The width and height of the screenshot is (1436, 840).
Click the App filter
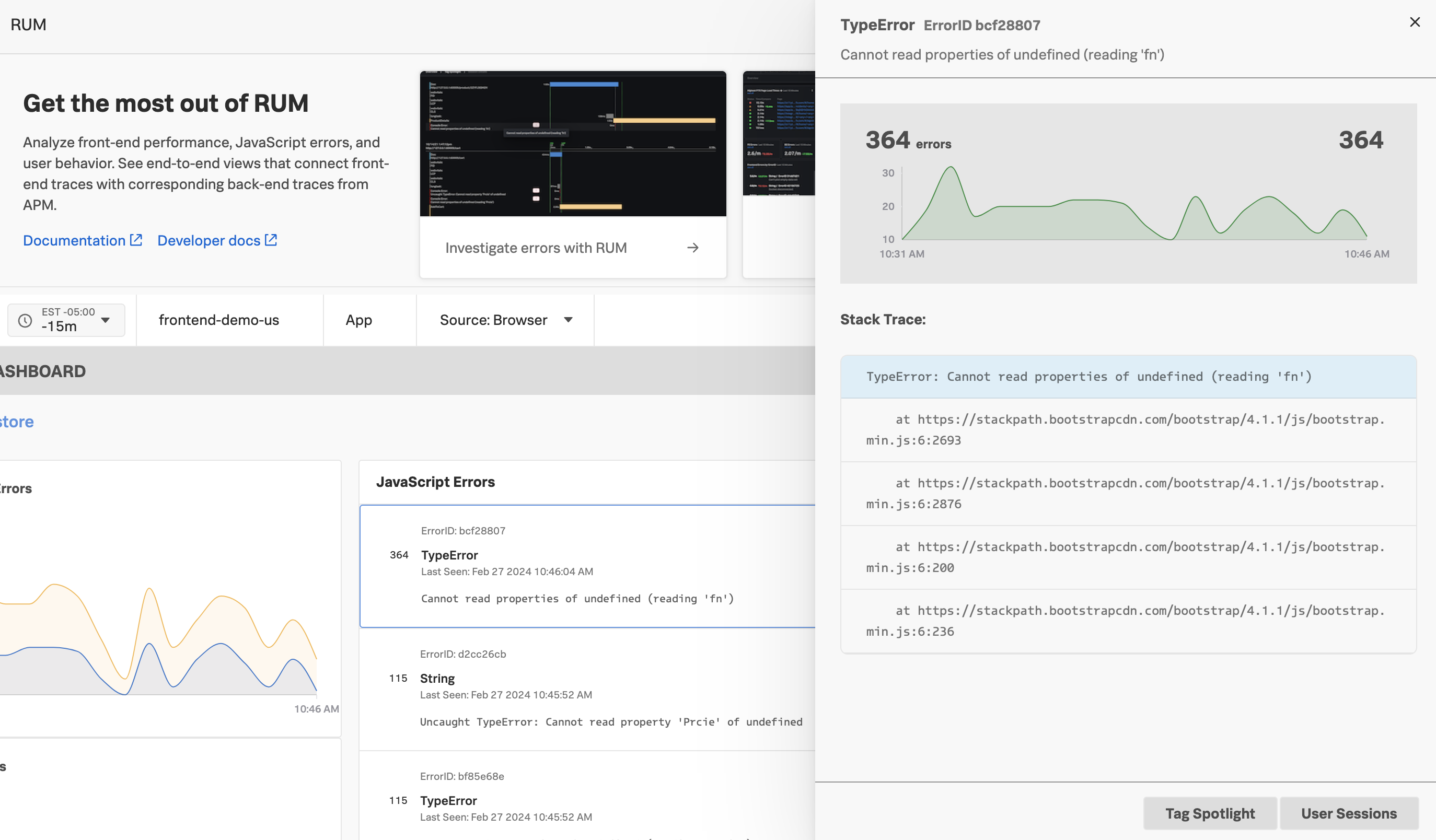[358, 320]
